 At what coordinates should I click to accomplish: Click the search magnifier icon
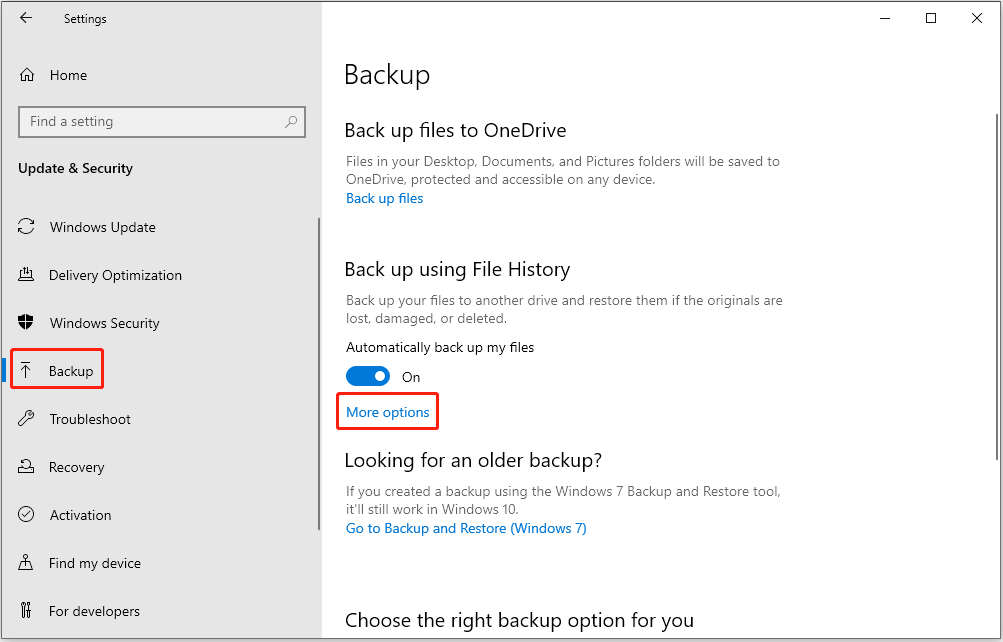point(291,121)
